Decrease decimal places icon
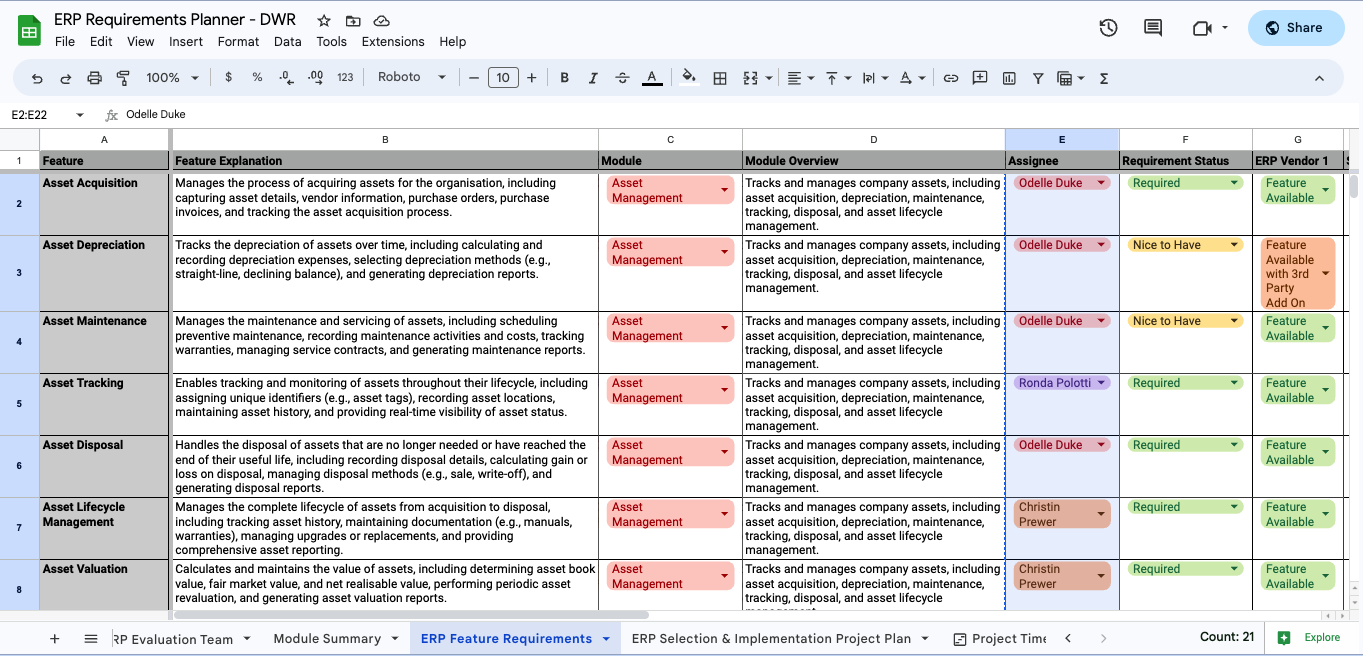Viewport: 1363px width, 656px height. 286,77
